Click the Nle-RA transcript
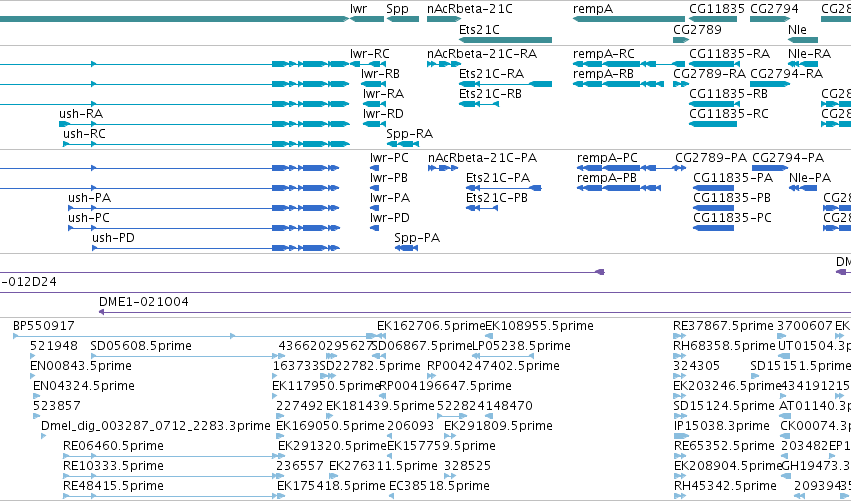 pos(803,64)
